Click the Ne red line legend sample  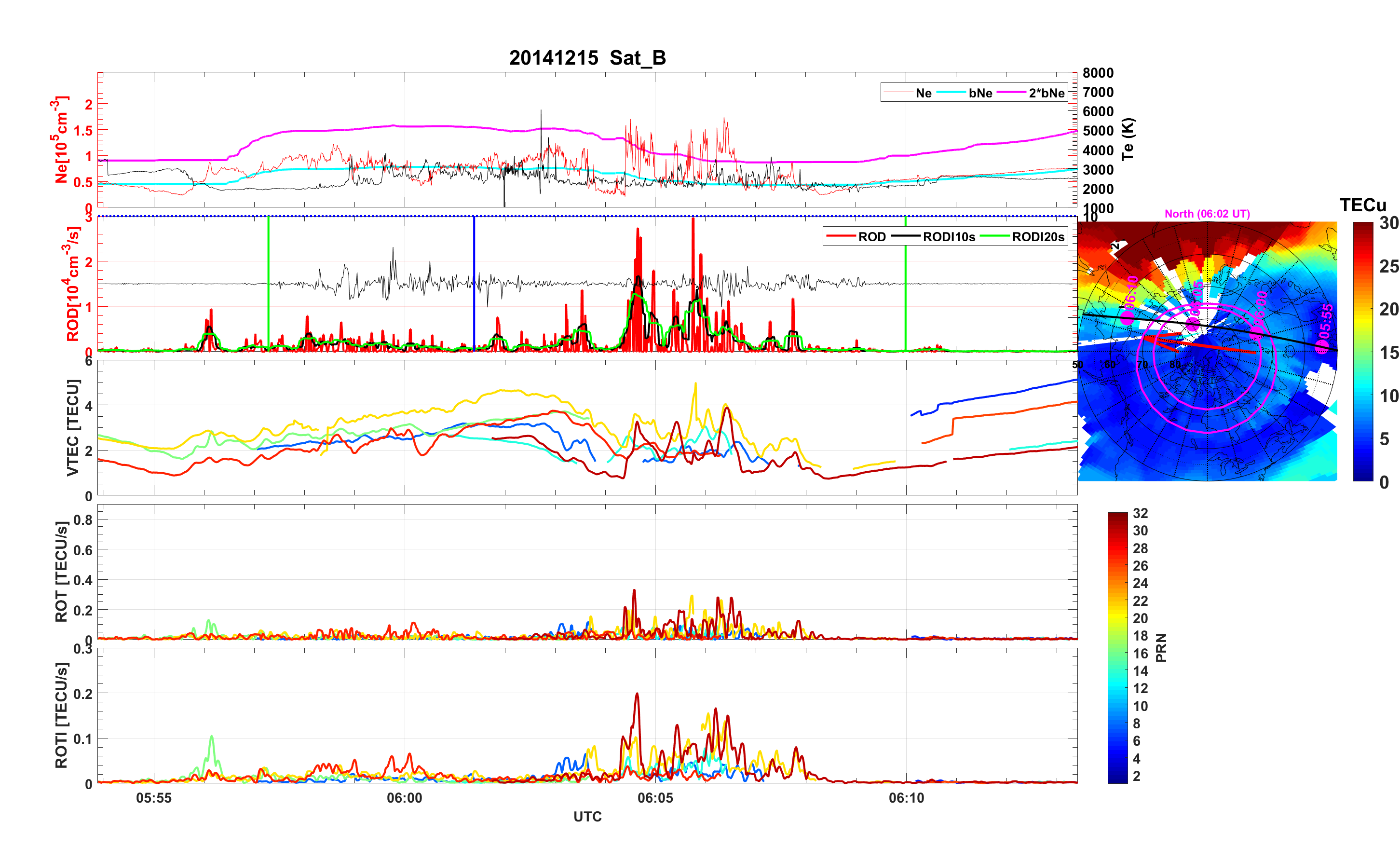click(898, 93)
